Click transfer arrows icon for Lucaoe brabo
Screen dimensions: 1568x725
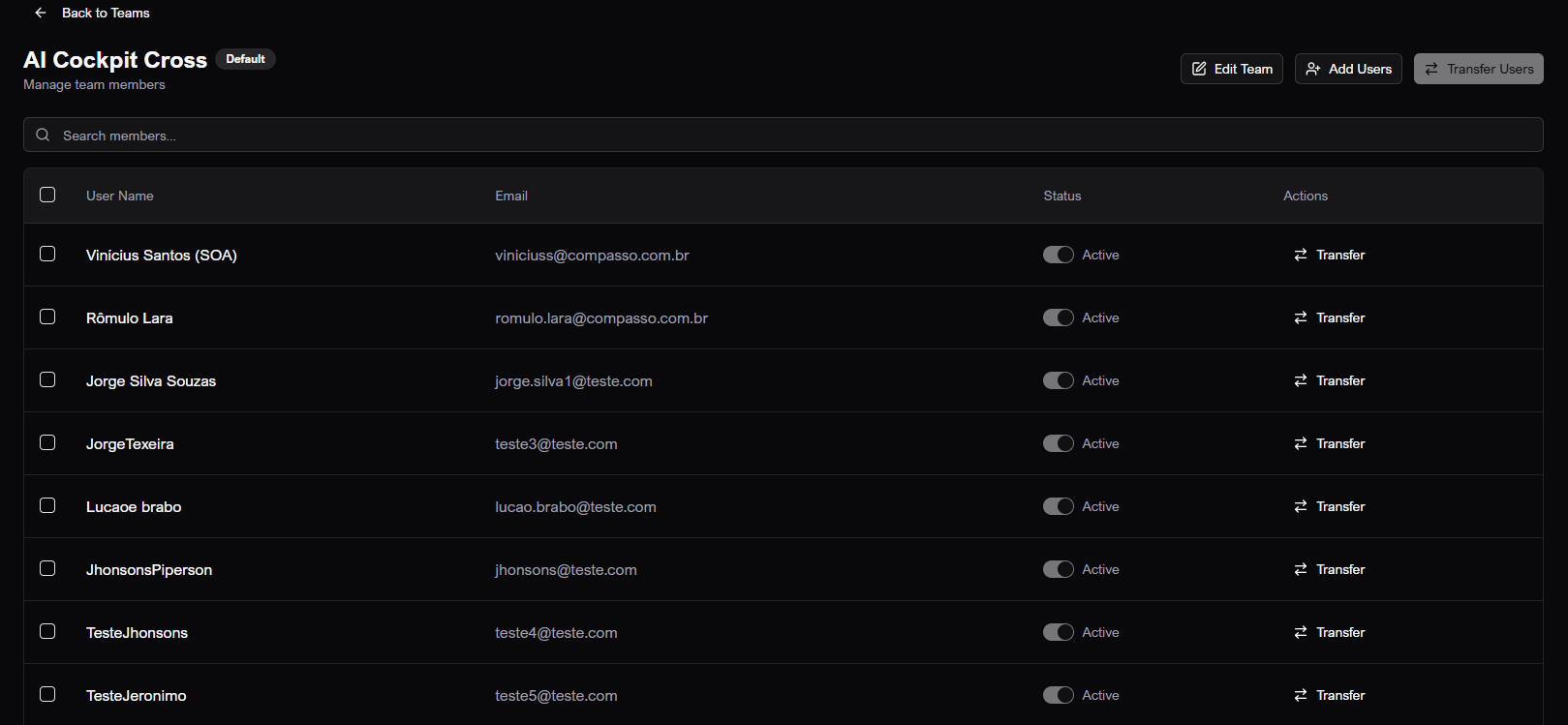1301,506
